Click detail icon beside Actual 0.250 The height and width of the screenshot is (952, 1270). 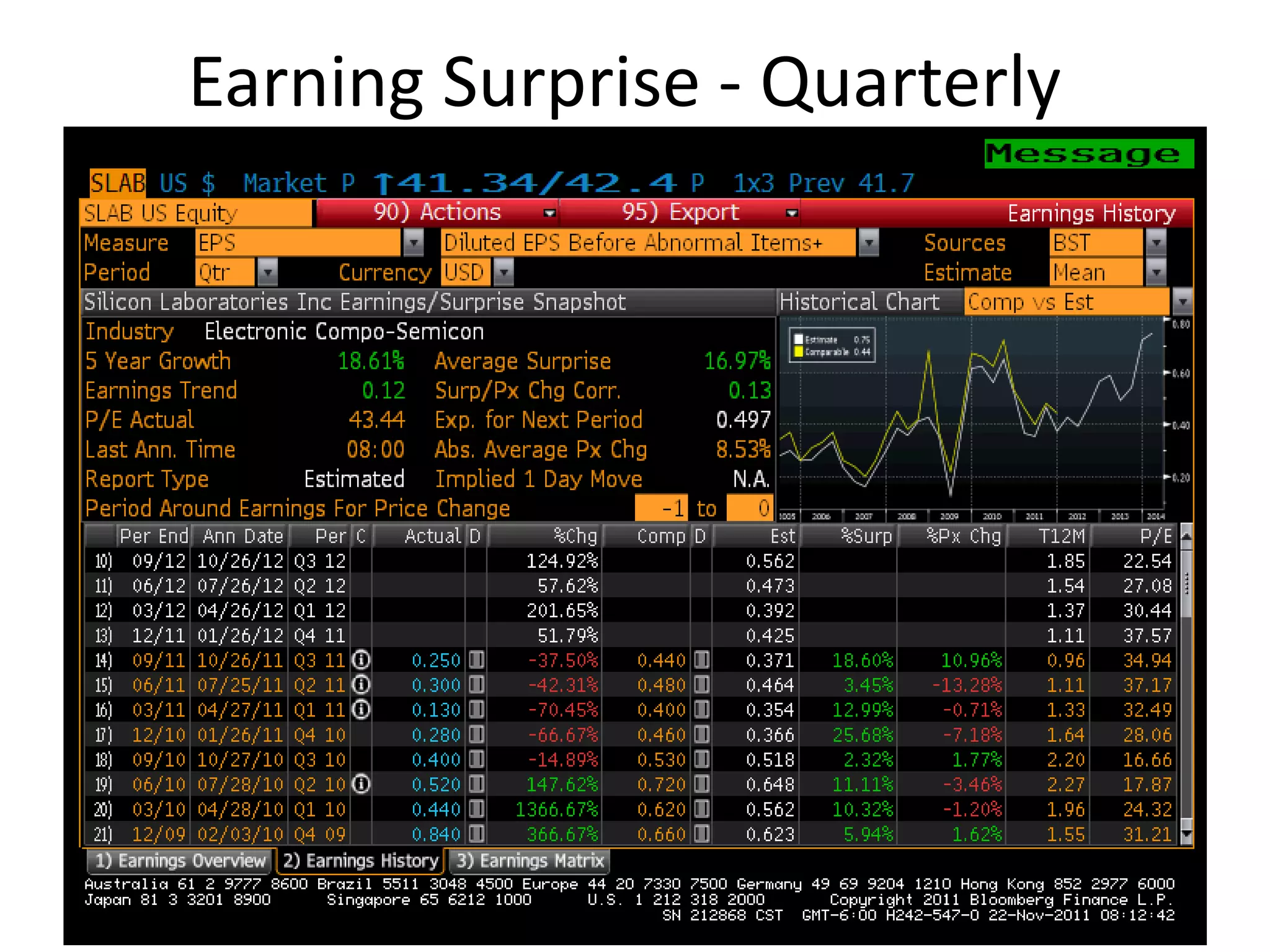pyautogui.click(x=476, y=660)
